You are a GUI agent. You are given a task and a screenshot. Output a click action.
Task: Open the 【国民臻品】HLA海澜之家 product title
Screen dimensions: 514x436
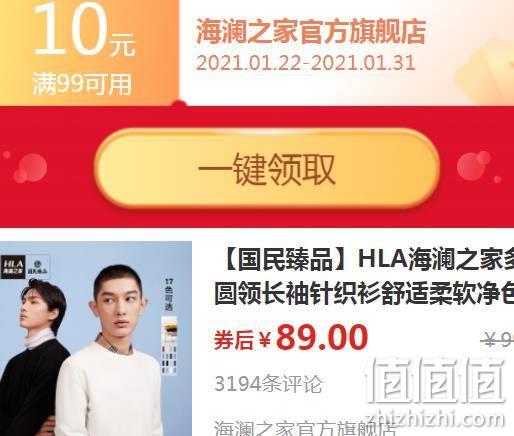[x=367, y=260]
